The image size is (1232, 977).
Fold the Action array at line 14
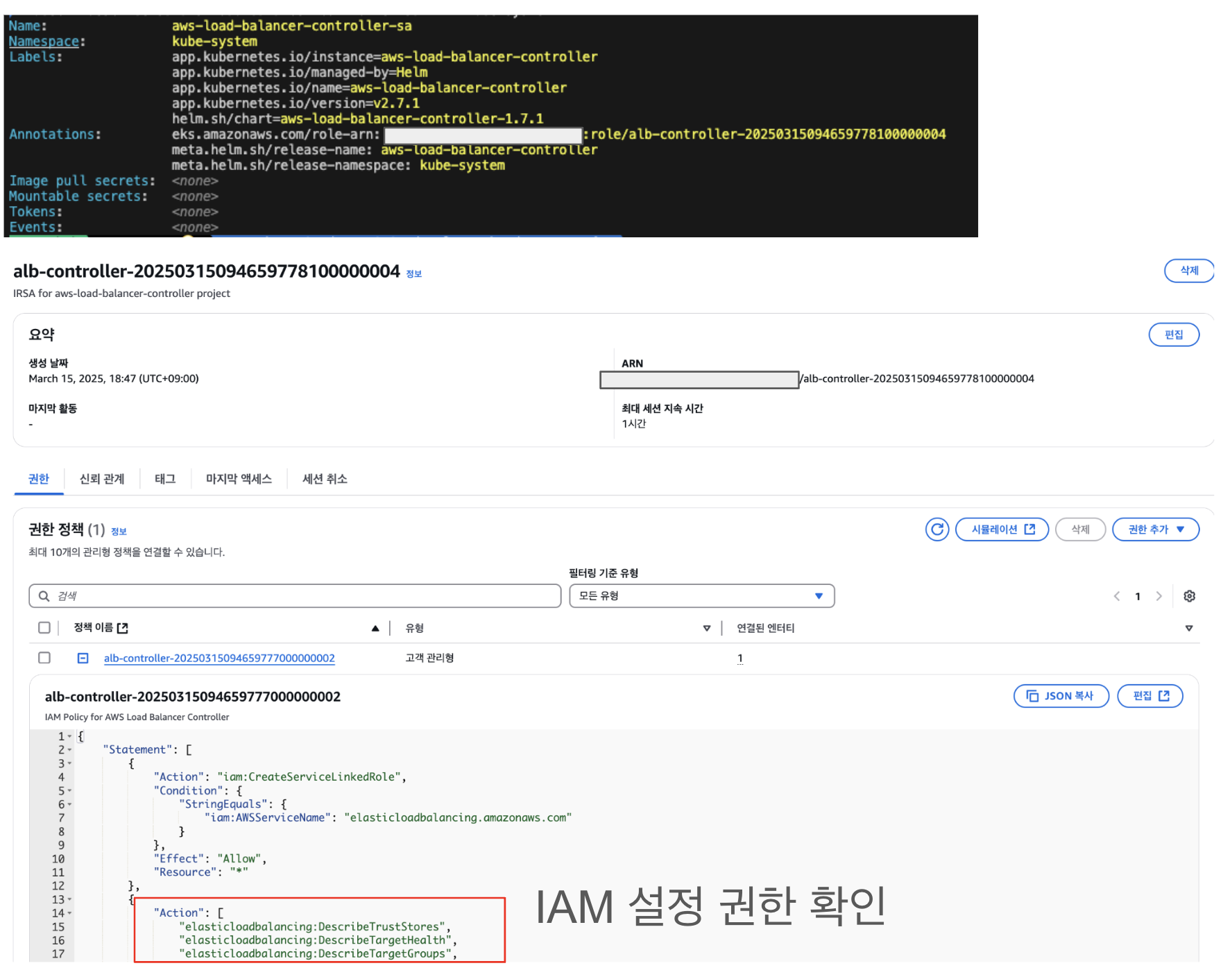(69, 913)
